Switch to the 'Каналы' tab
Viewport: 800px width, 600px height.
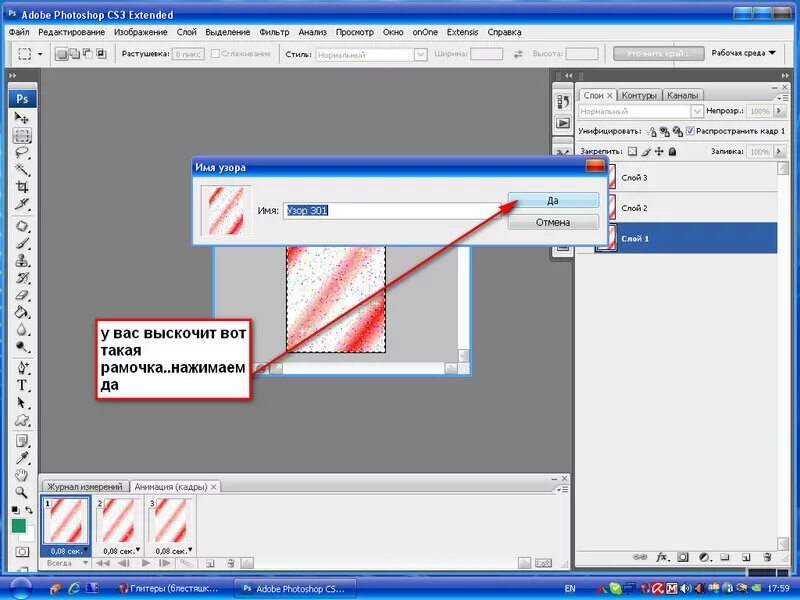[683, 95]
